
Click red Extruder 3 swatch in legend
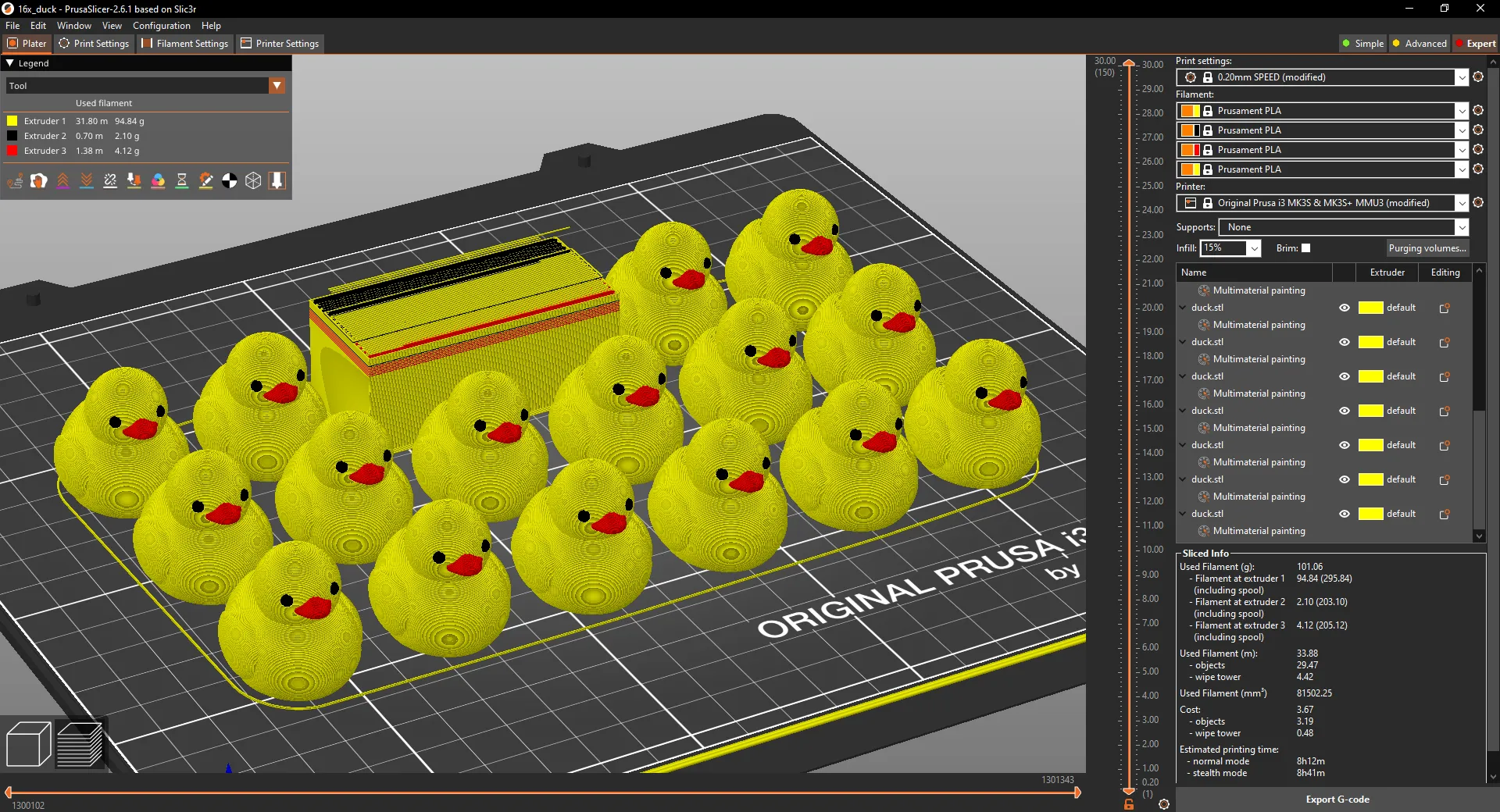12,151
